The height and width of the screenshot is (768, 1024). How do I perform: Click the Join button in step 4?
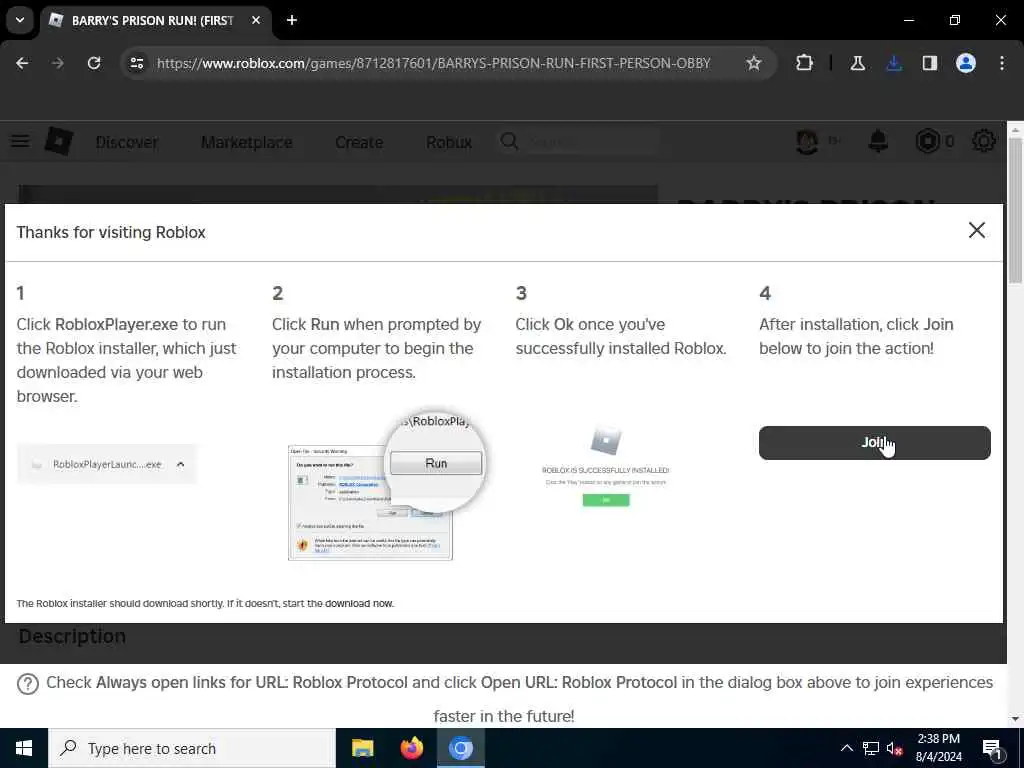[874, 443]
